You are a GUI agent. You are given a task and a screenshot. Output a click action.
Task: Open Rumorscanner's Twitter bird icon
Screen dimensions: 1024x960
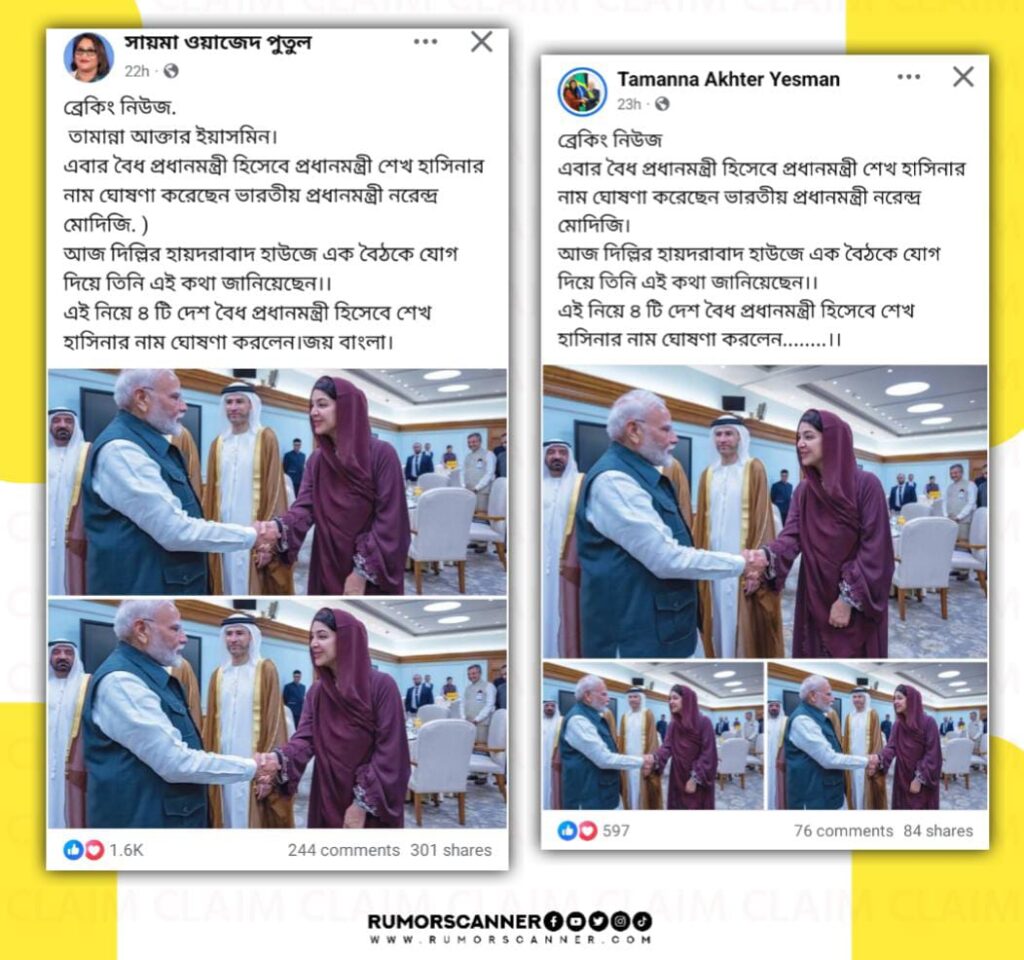pyautogui.click(x=598, y=921)
